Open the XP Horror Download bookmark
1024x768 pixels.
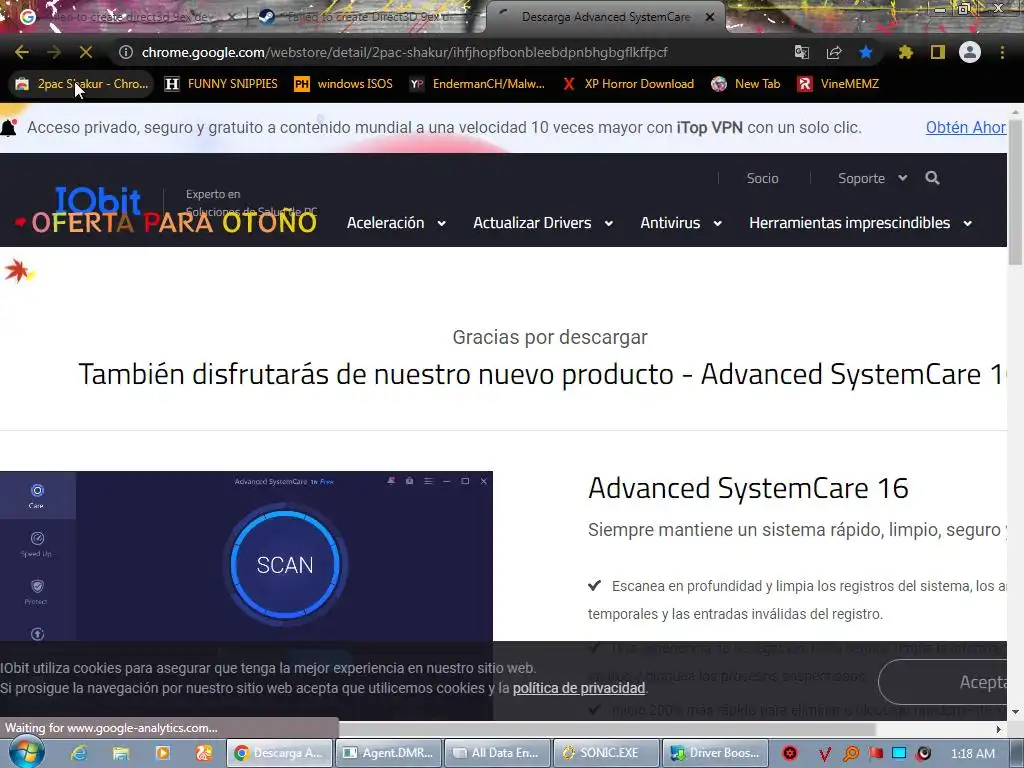(629, 84)
